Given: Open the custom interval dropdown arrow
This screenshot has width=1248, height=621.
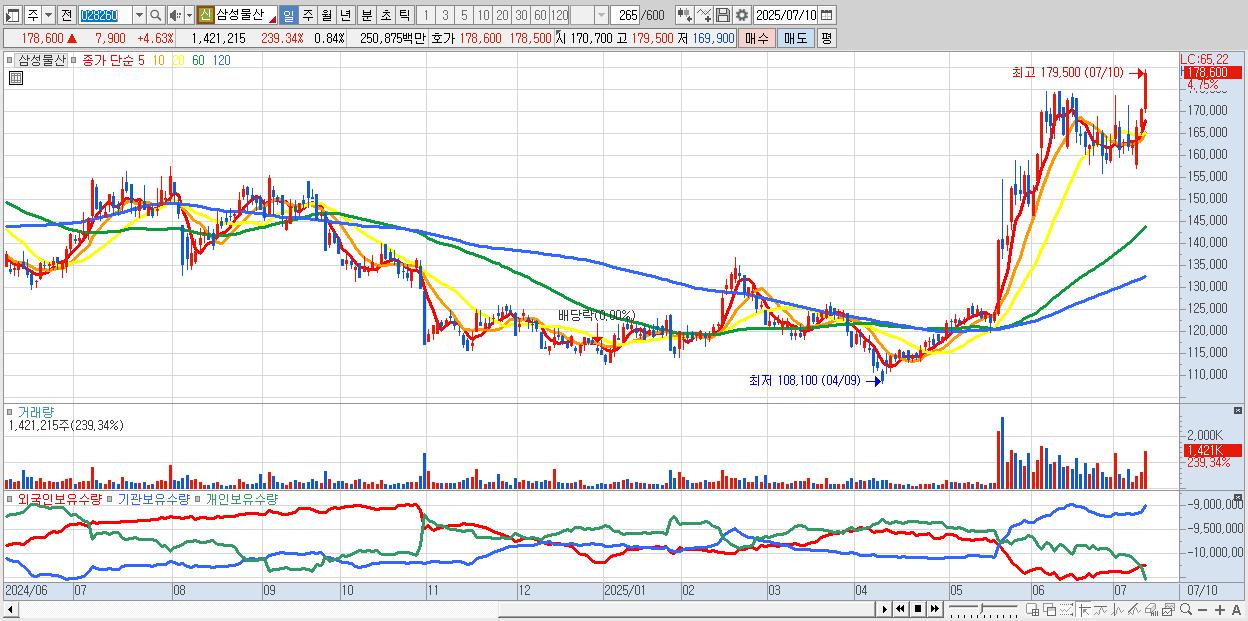Looking at the screenshot, I should [601, 15].
